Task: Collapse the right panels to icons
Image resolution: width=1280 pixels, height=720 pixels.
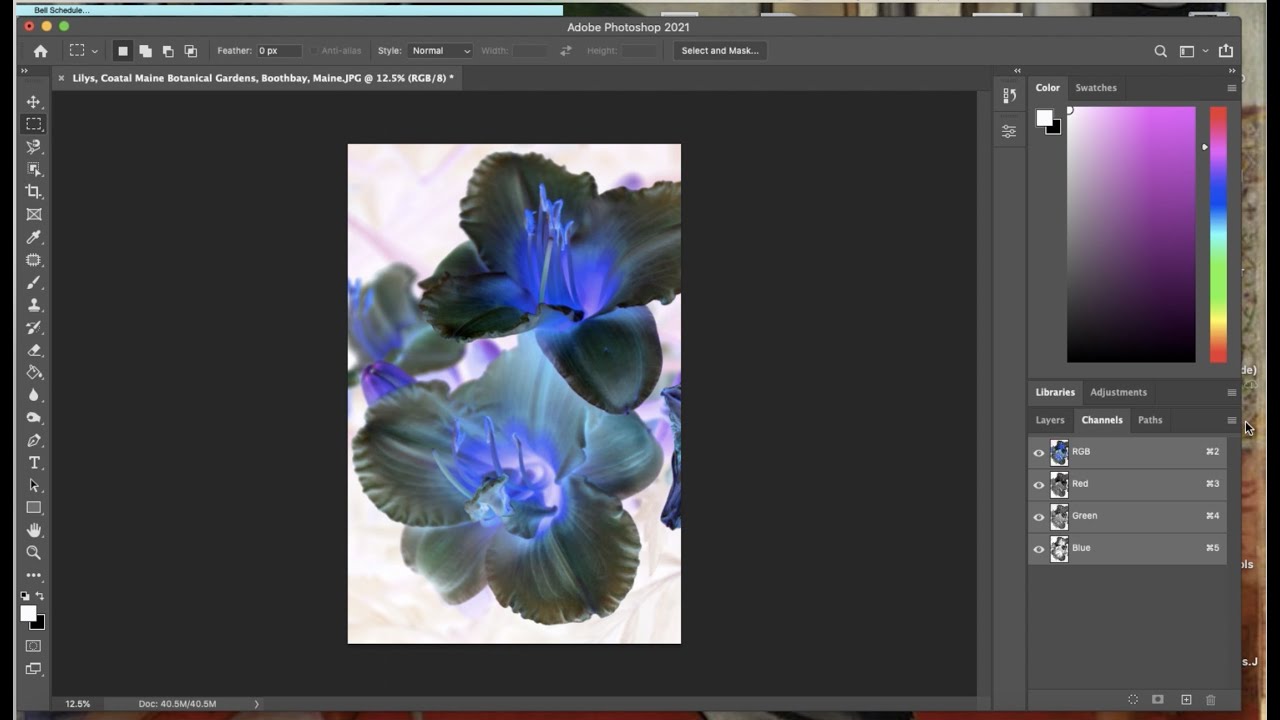Action: click(x=1232, y=71)
